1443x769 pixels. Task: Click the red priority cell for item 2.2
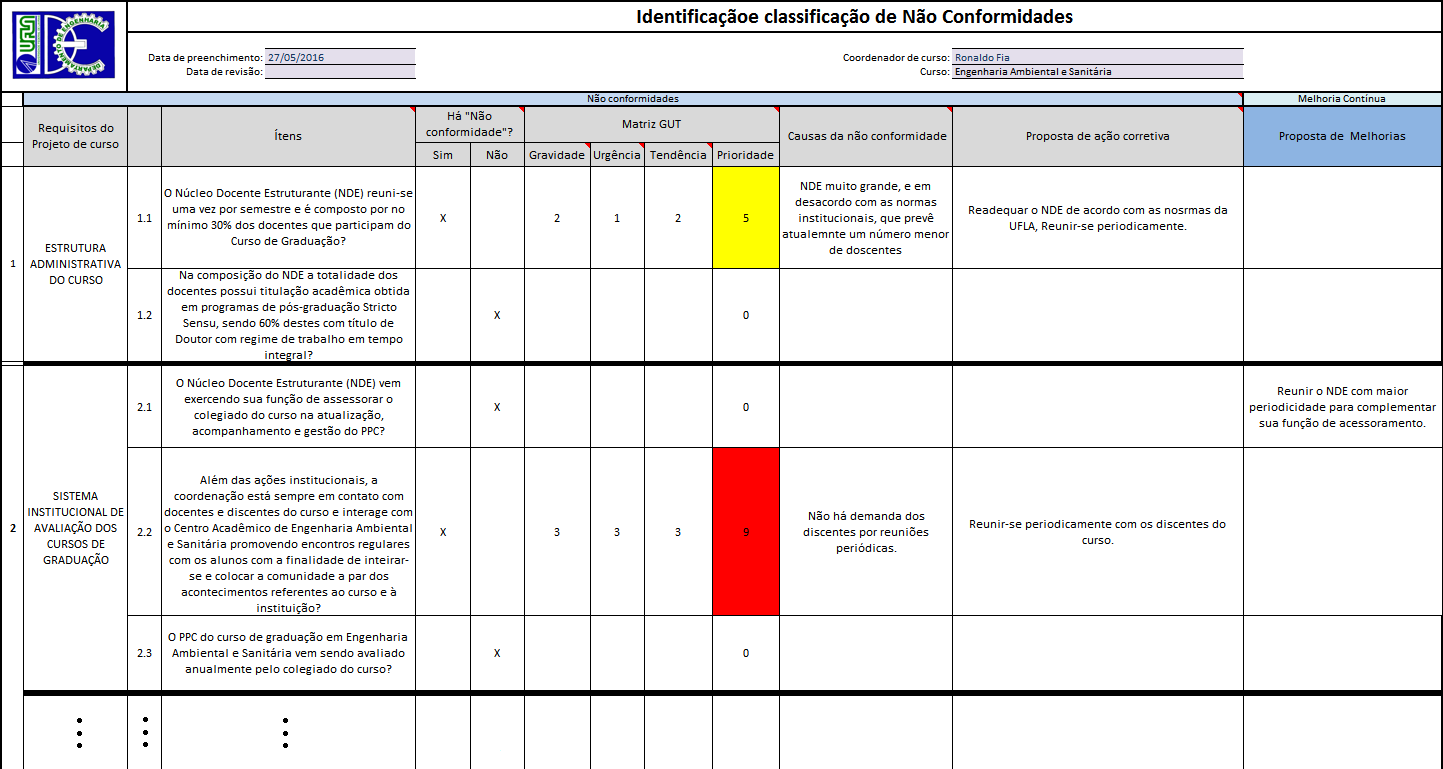745,532
